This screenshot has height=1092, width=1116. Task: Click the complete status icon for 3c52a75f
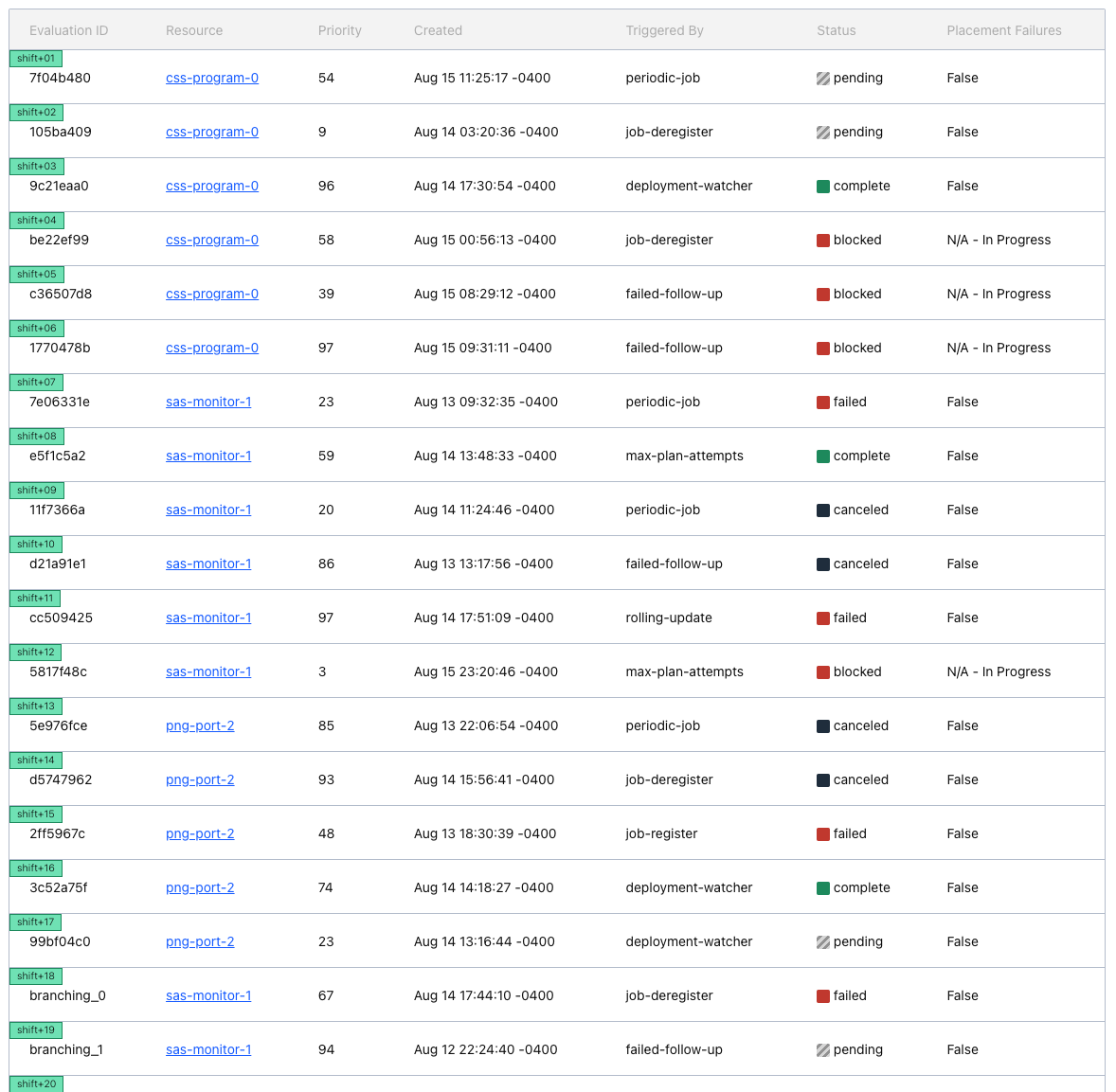click(822, 888)
